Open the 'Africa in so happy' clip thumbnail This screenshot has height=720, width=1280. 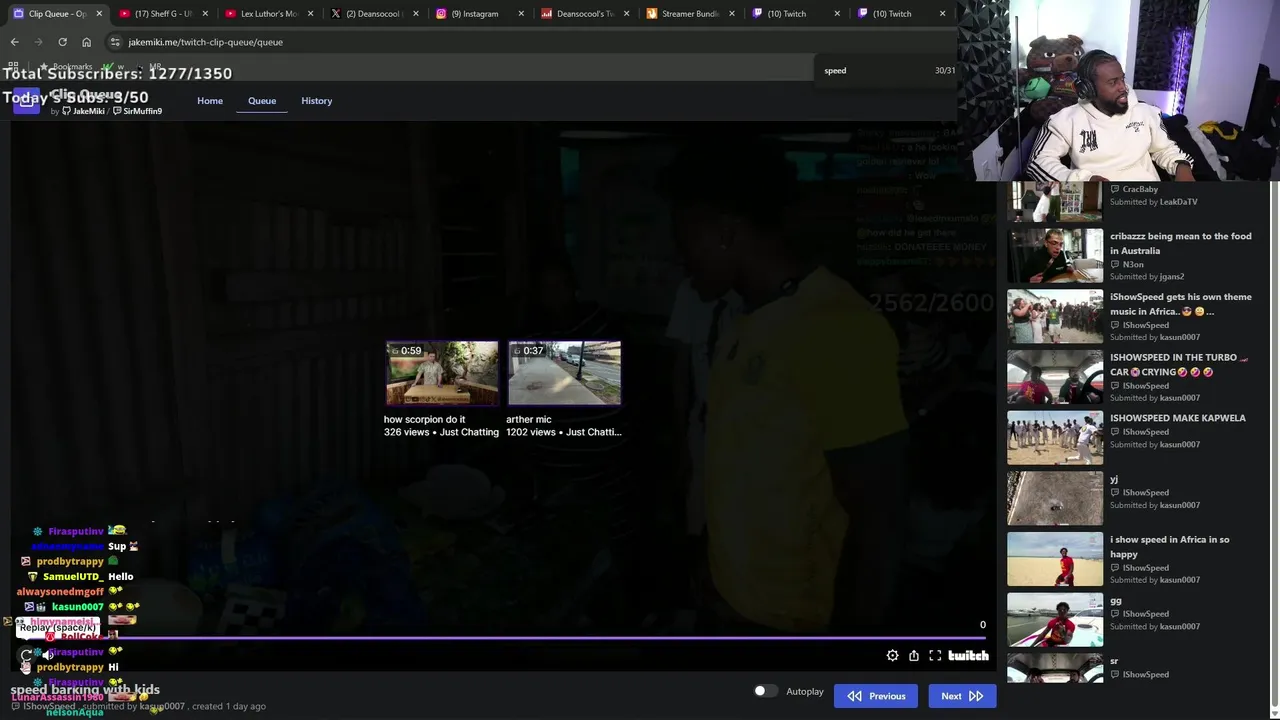coord(1055,559)
